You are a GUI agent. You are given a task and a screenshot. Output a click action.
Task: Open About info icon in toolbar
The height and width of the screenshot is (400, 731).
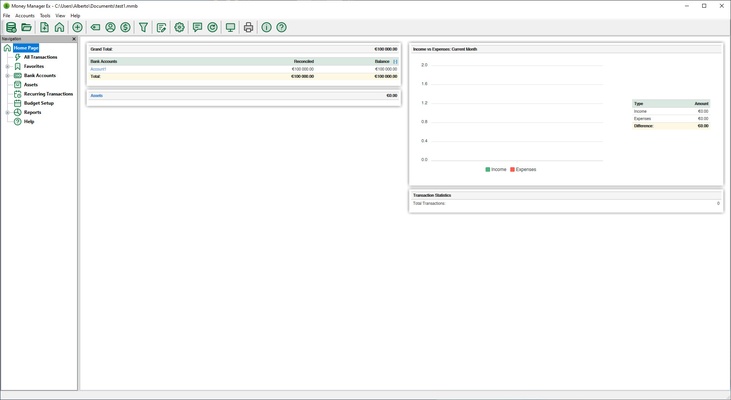(266, 28)
